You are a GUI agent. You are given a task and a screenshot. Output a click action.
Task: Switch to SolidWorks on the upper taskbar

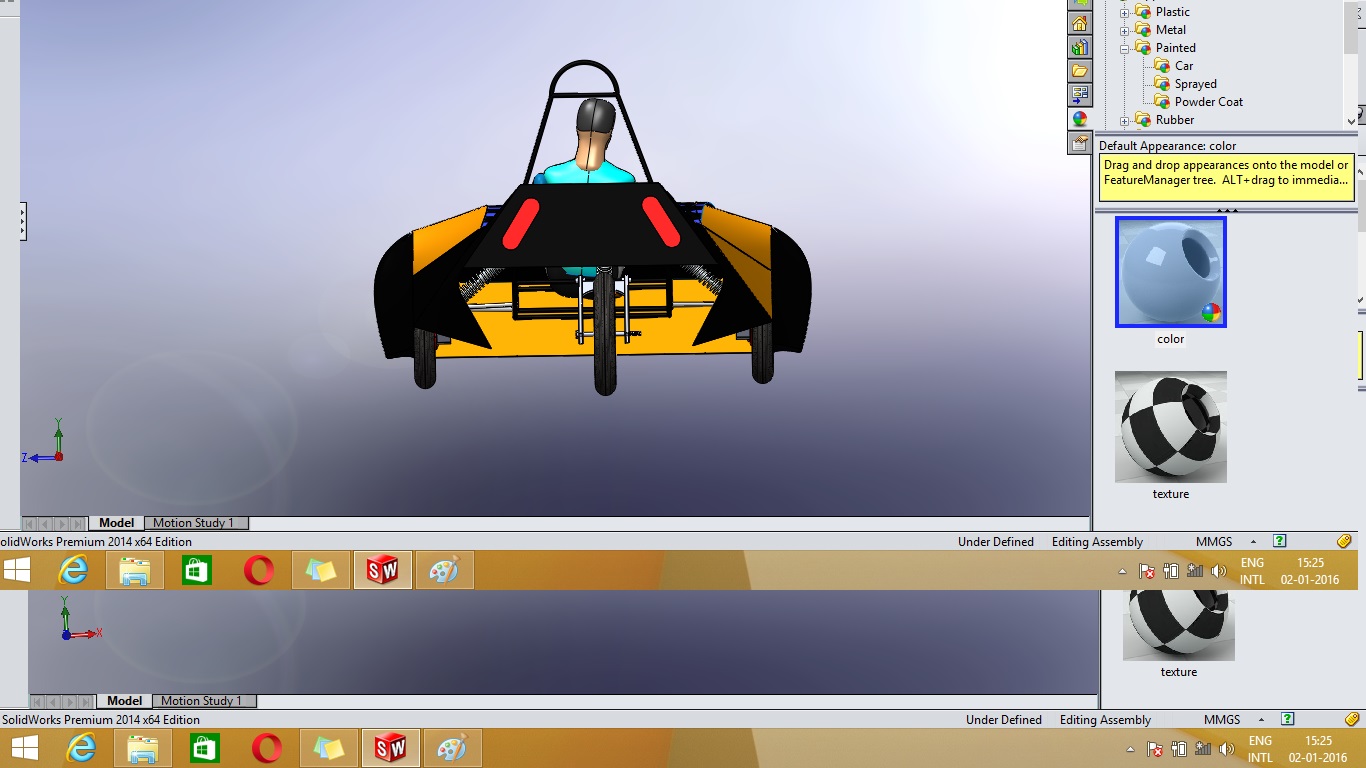383,571
